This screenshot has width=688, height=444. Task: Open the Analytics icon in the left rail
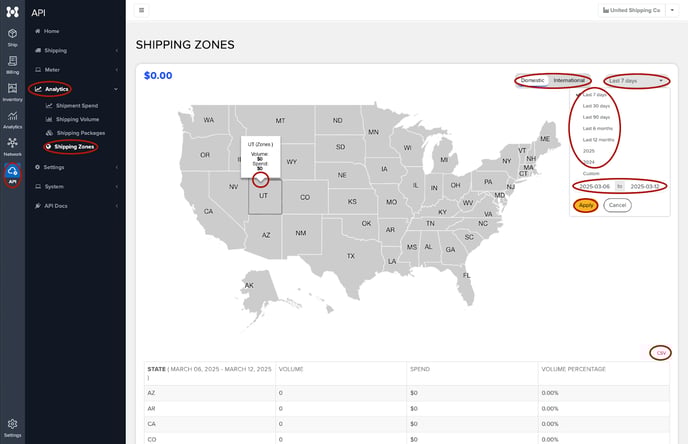pyautogui.click(x=12, y=119)
